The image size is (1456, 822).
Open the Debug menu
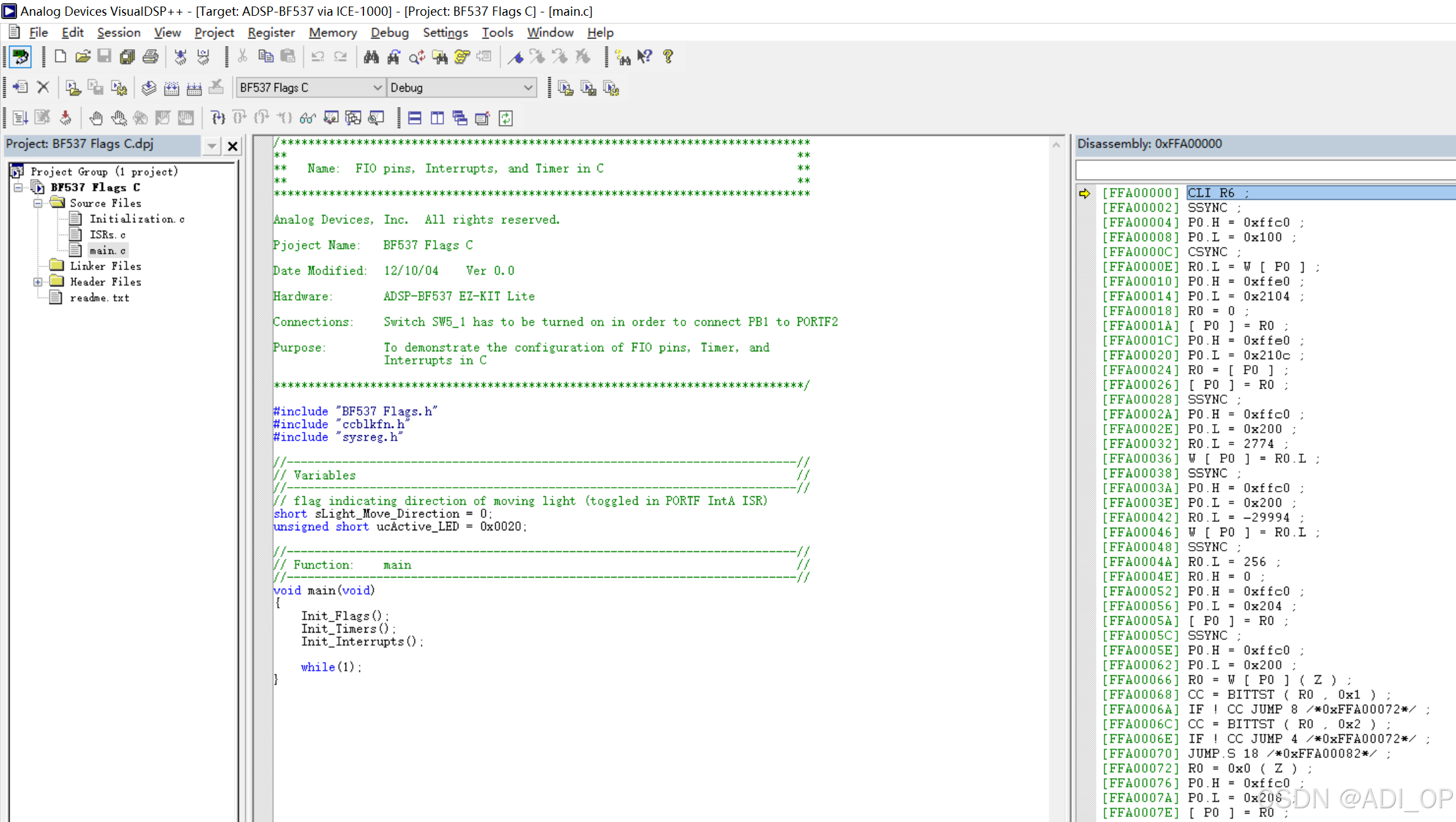(389, 32)
